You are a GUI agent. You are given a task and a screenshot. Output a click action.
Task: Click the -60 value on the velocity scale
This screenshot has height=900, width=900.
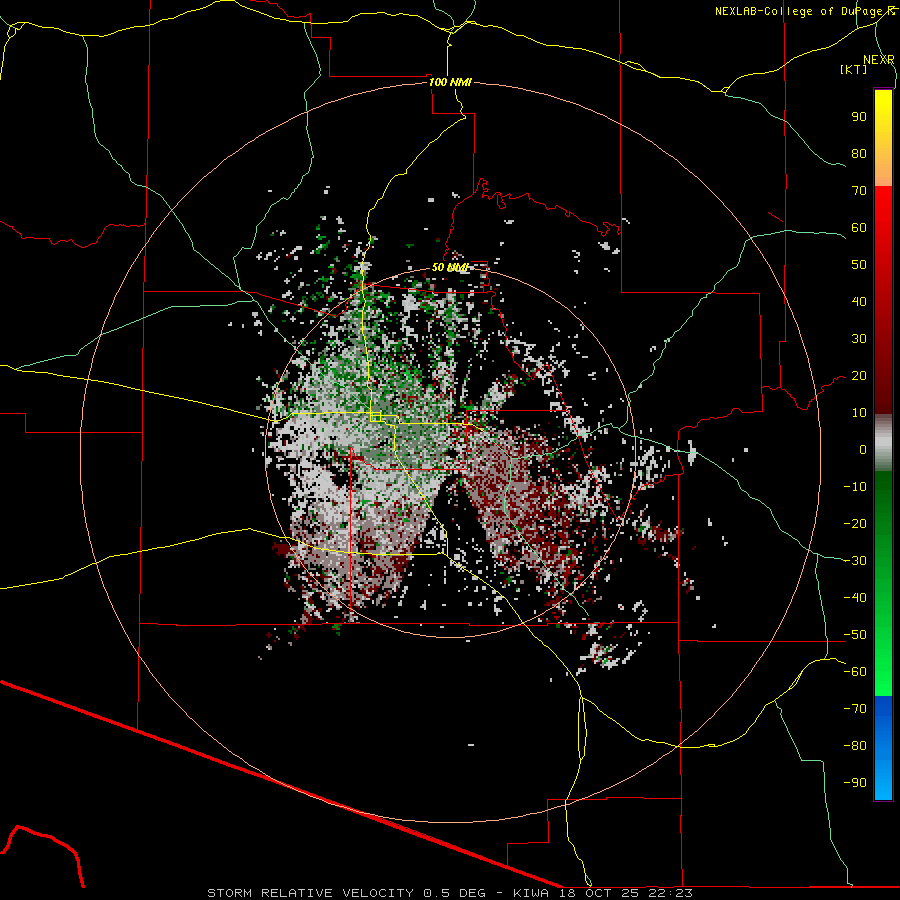pos(855,672)
